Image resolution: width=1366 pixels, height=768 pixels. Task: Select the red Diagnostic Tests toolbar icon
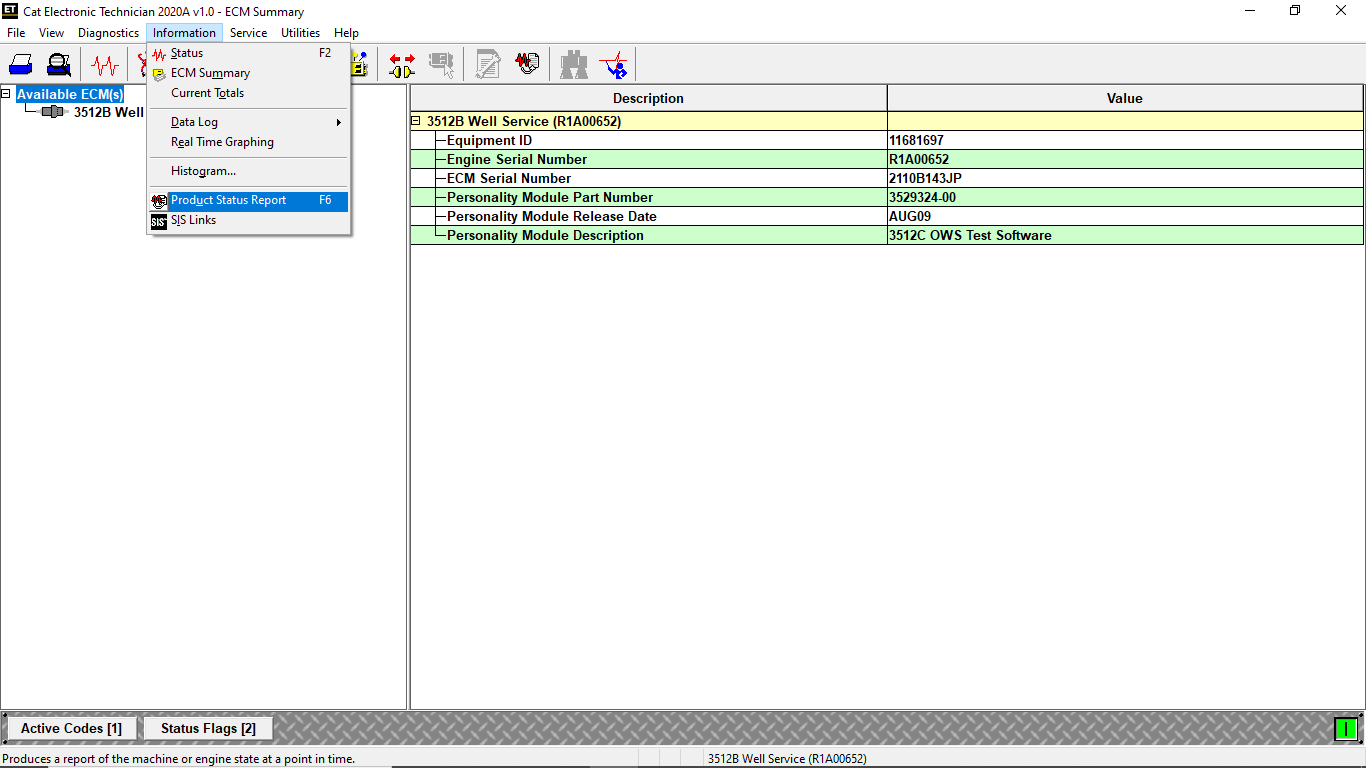pos(613,63)
